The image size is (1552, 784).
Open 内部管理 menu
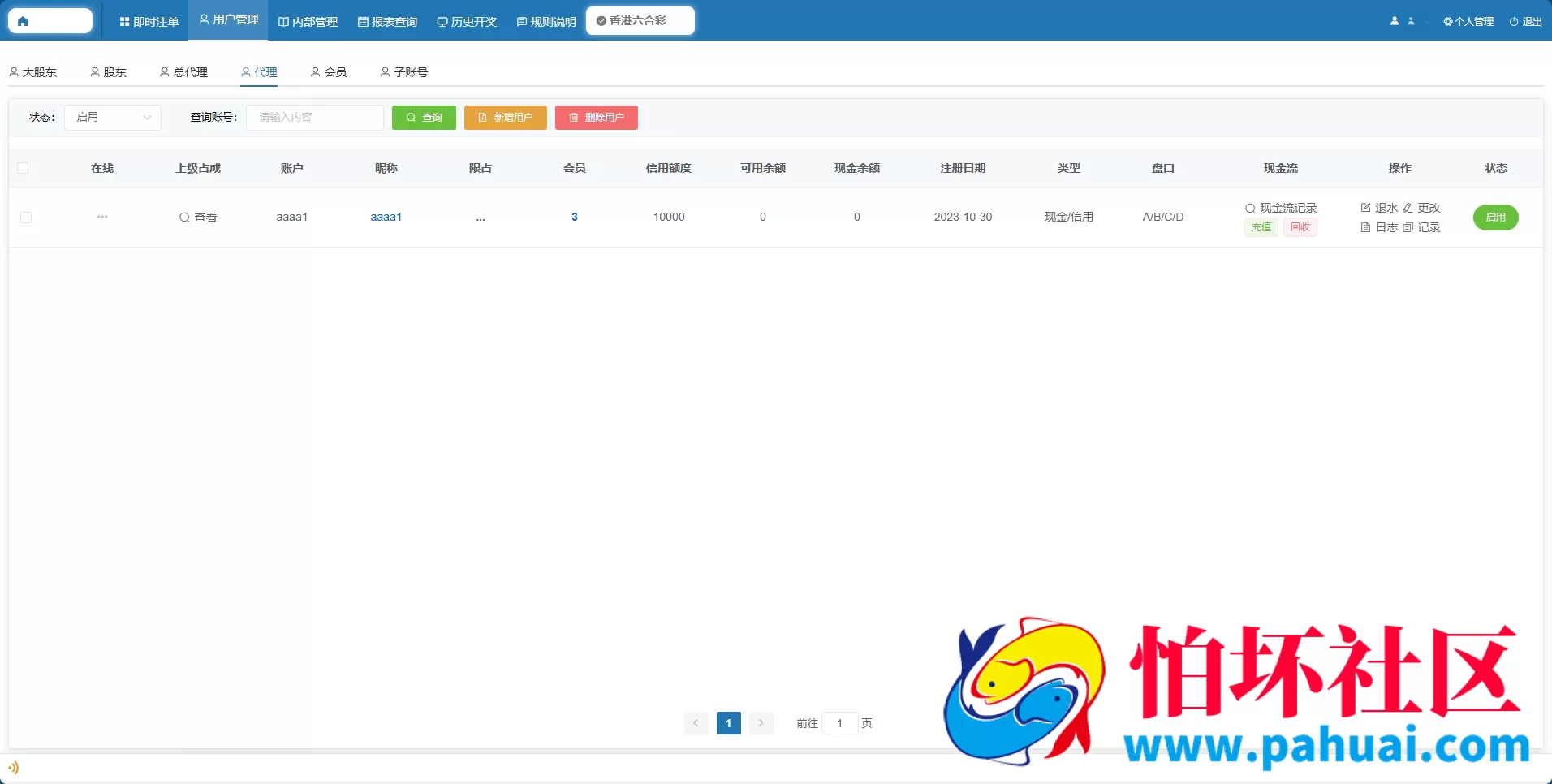point(308,21)
